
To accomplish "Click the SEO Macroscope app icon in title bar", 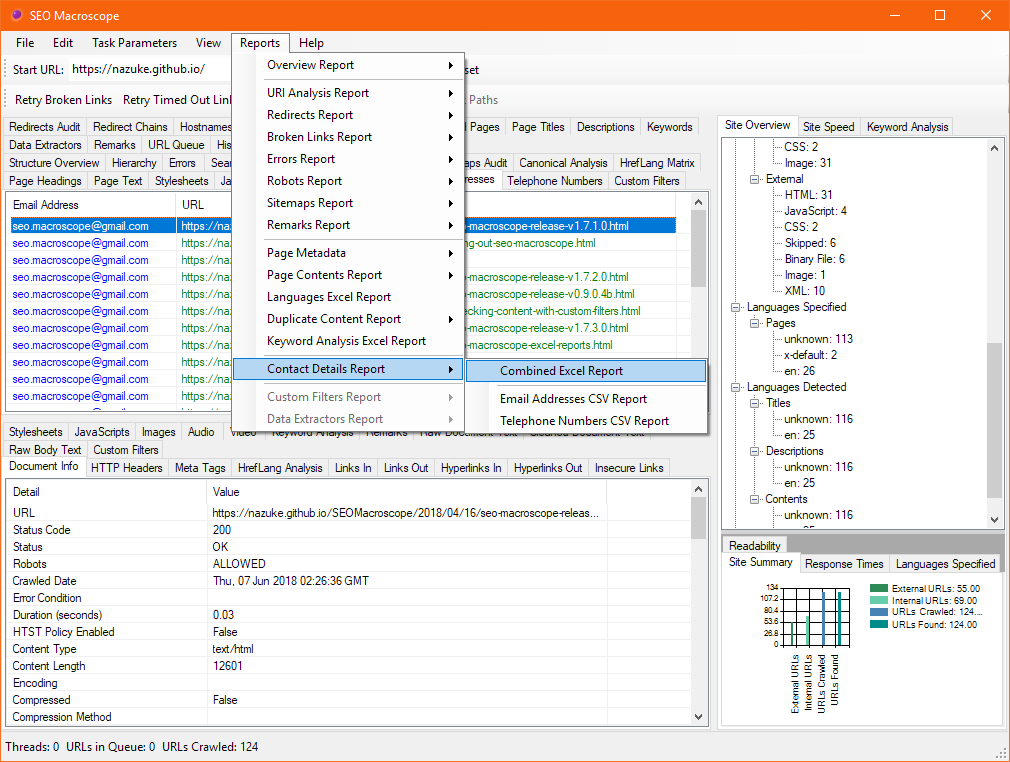I will [x=17, y=15].
